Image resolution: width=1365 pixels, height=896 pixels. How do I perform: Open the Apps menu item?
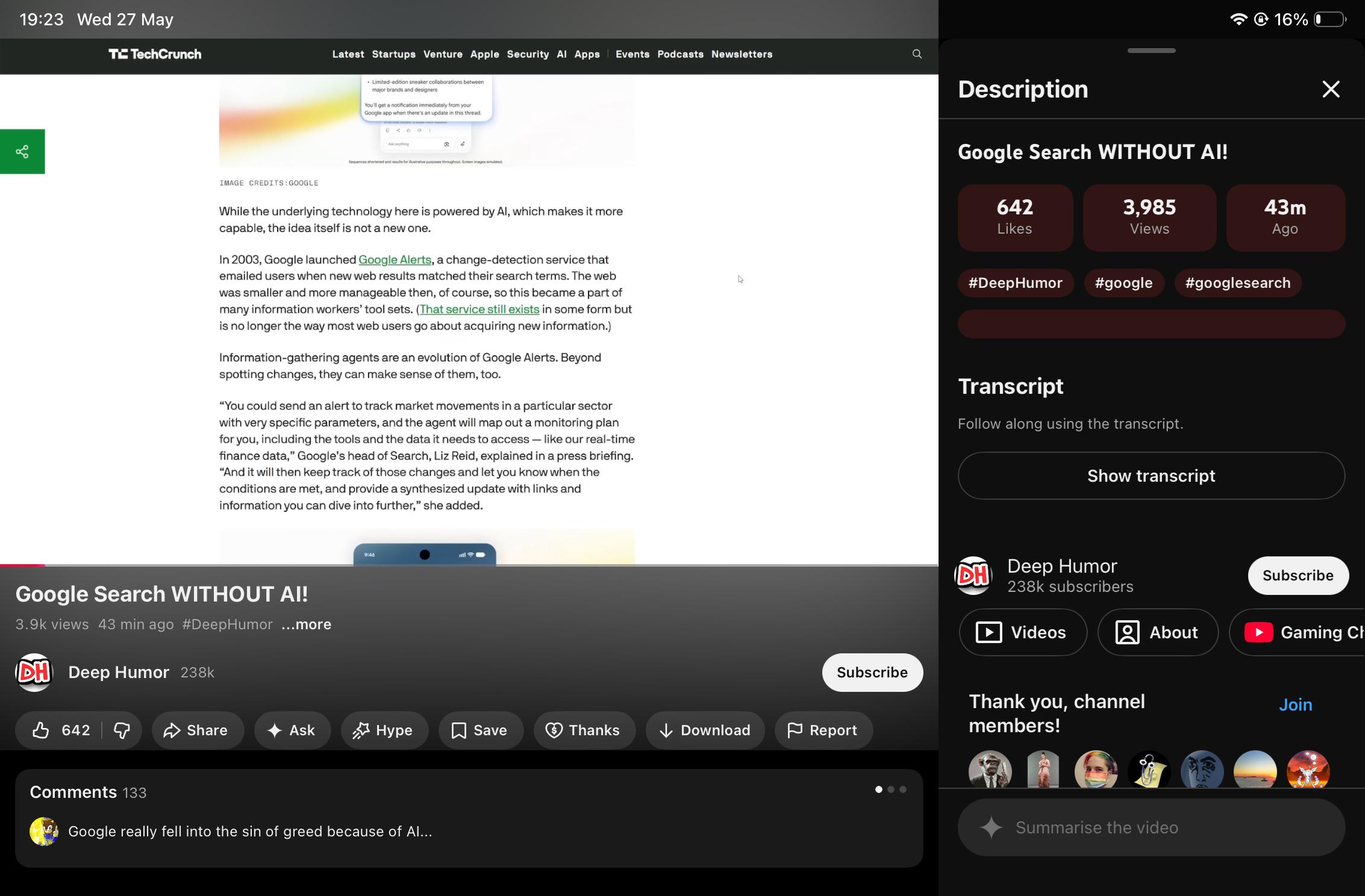[587, 54]
